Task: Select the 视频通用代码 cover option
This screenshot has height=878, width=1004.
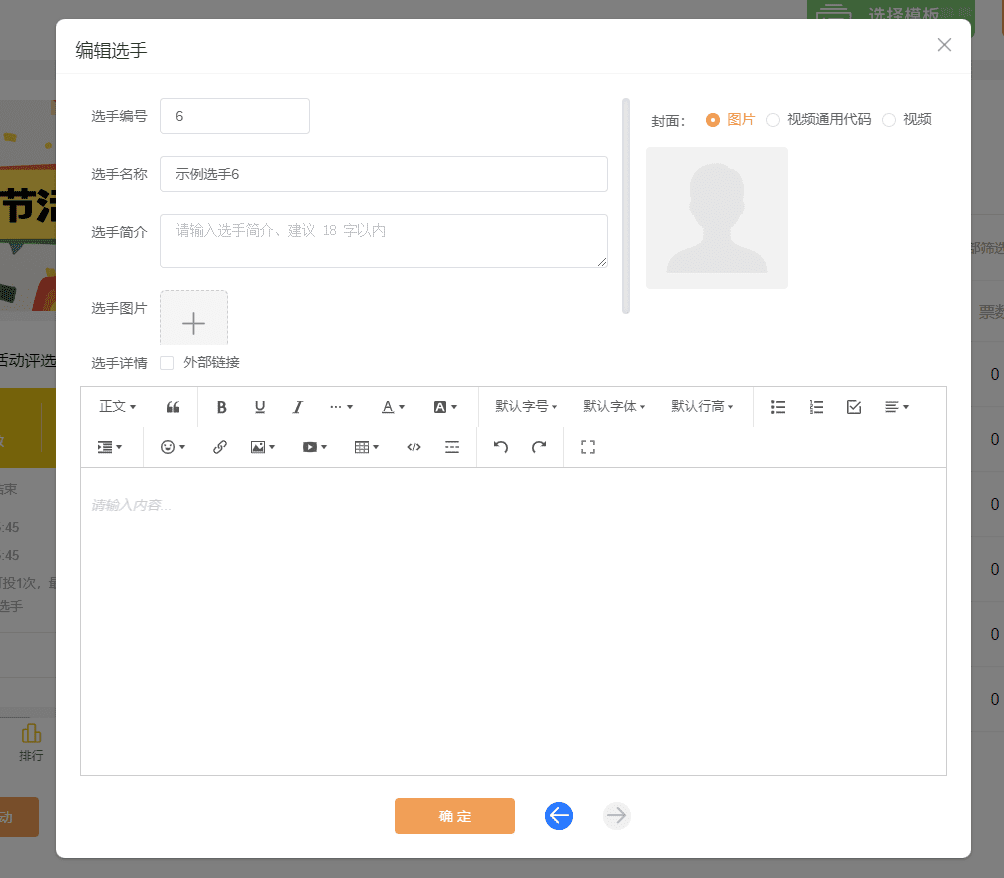Action: coord(772,119)
